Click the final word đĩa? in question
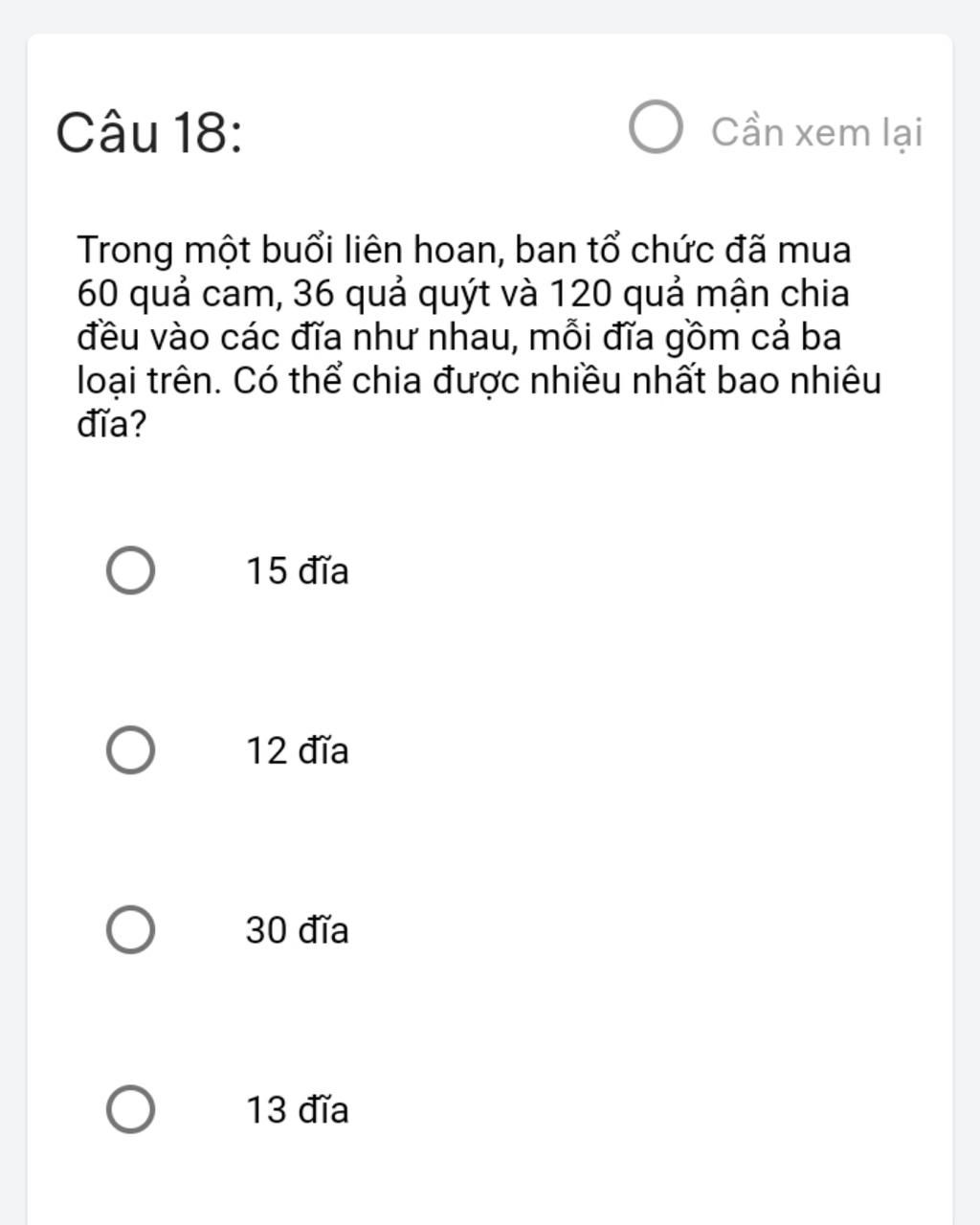The image size is (980, 1225). (x=112, y=424)
